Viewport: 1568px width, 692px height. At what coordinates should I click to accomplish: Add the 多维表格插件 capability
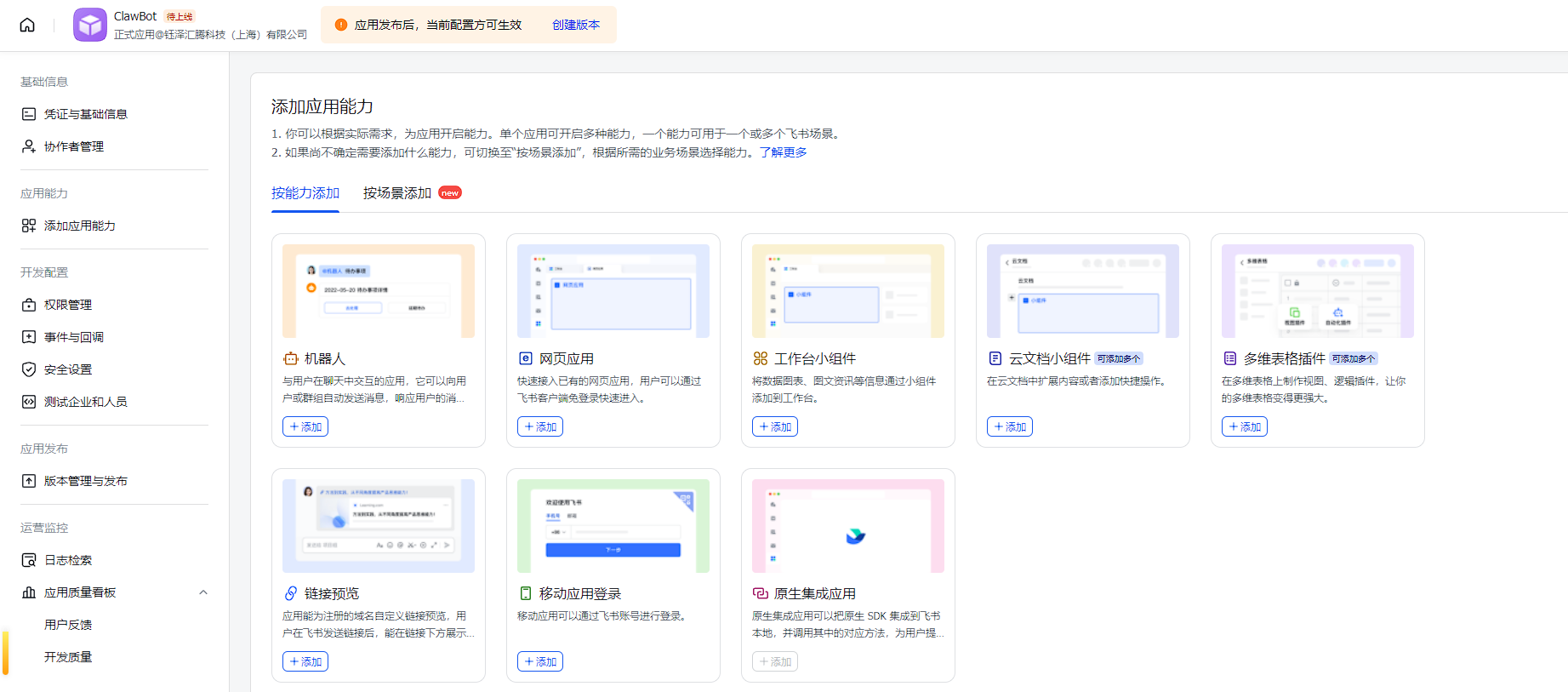coord(1245,426)
